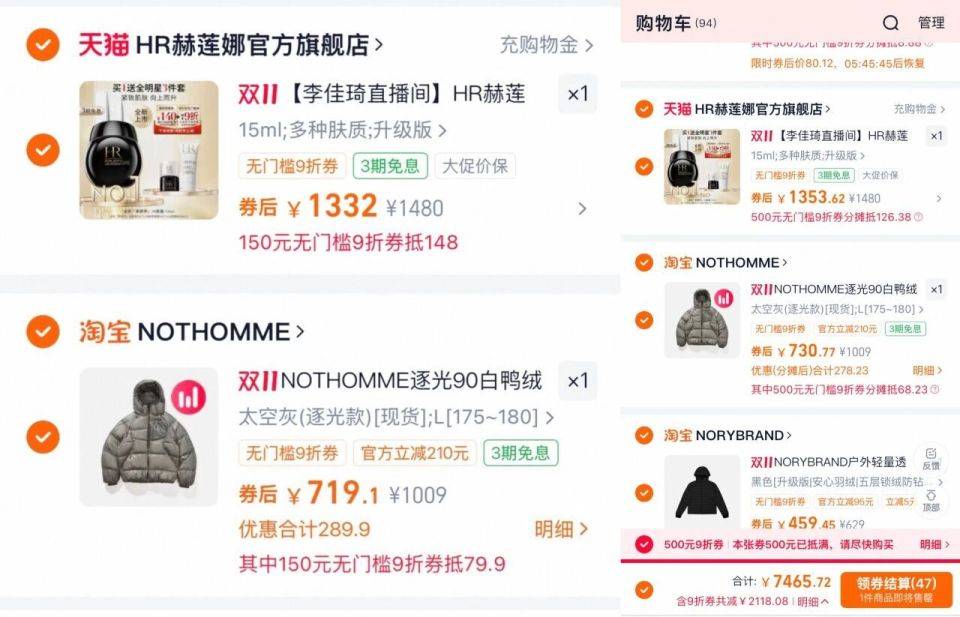
Task: Toggle the select-all checkbox beside 合计
Action: [643, 590]
